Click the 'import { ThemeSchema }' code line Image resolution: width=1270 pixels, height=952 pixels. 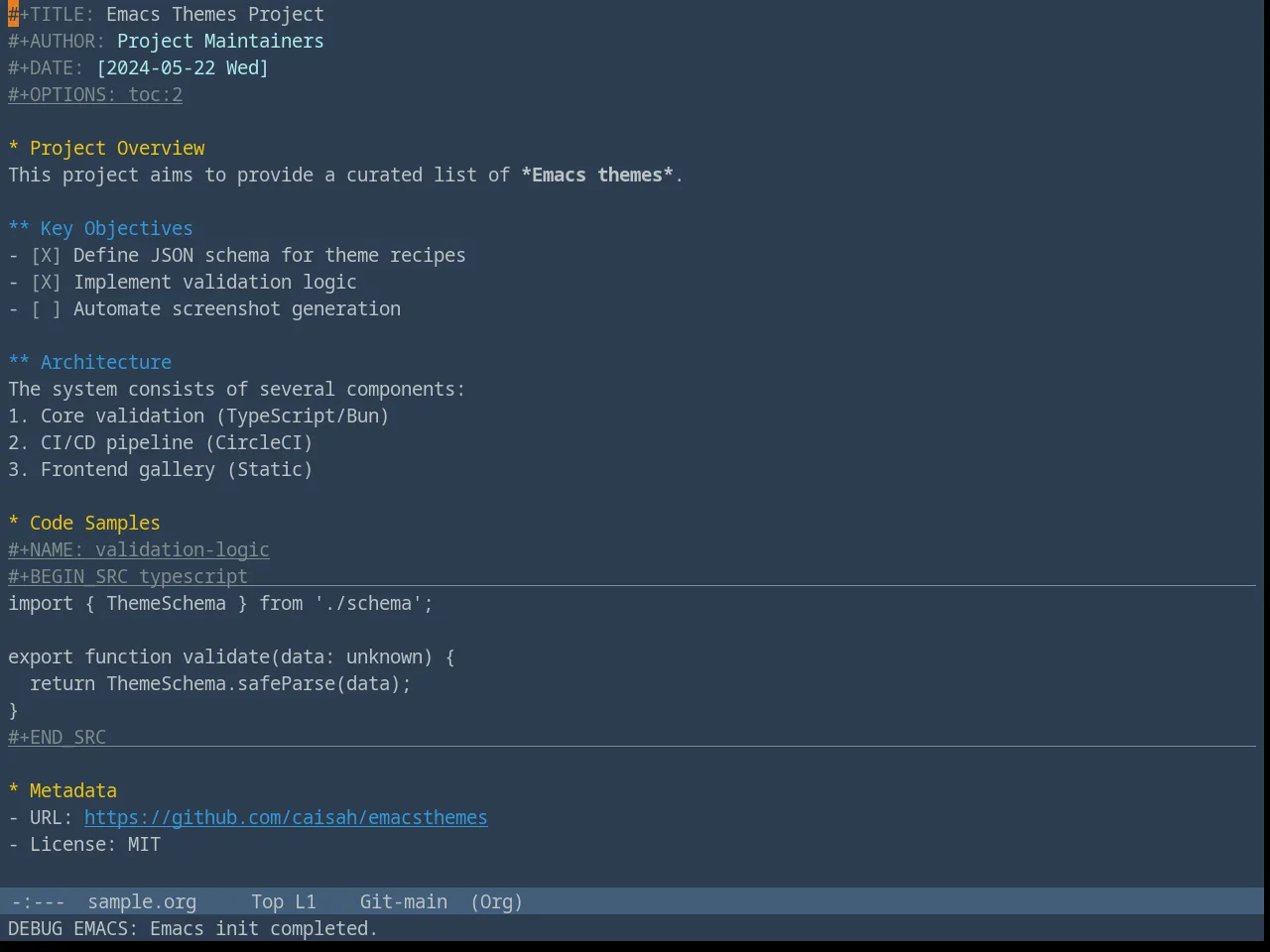pyautogui.click(x=220, y=603)
